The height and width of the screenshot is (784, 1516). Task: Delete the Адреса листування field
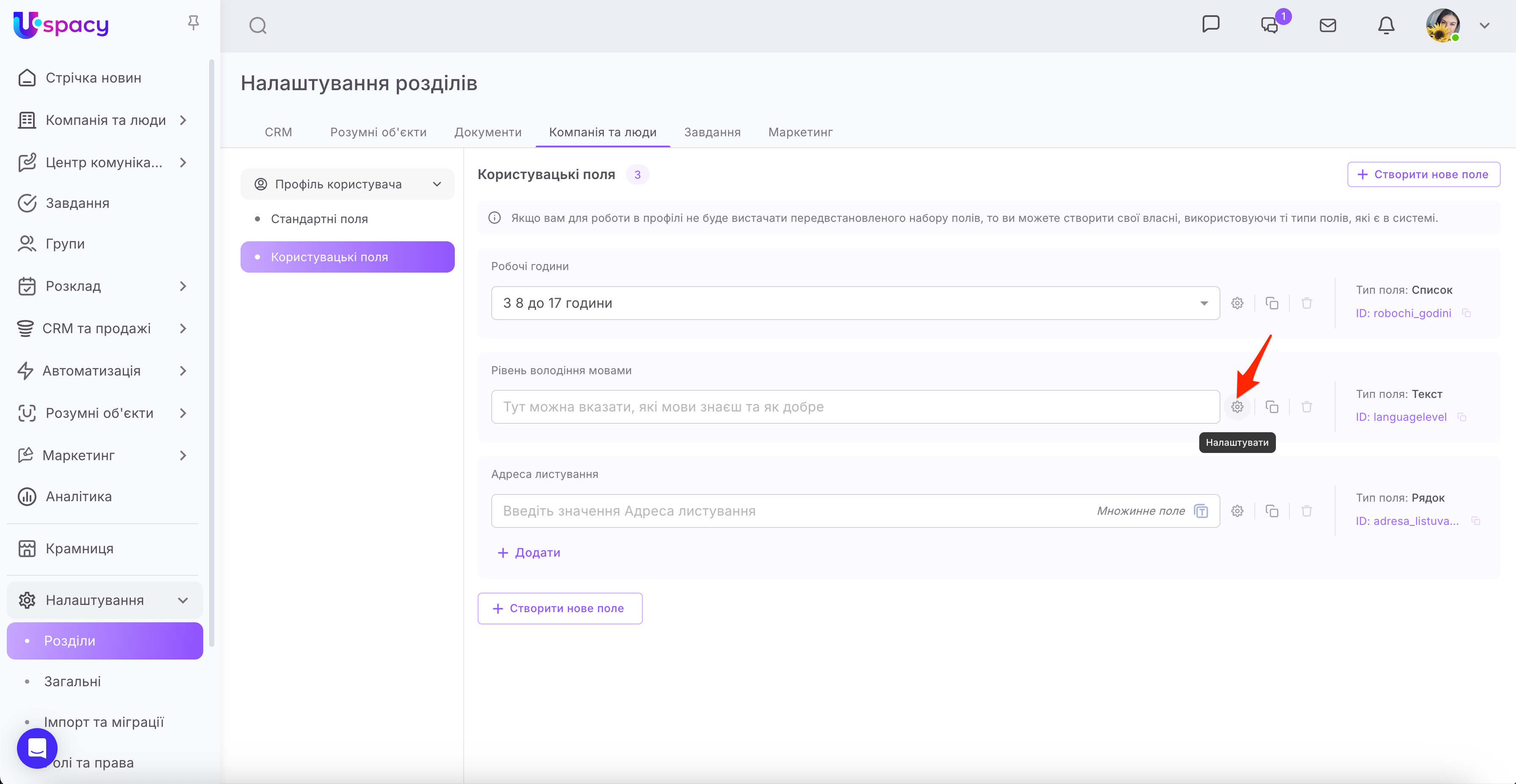(x=1306, y=511)
